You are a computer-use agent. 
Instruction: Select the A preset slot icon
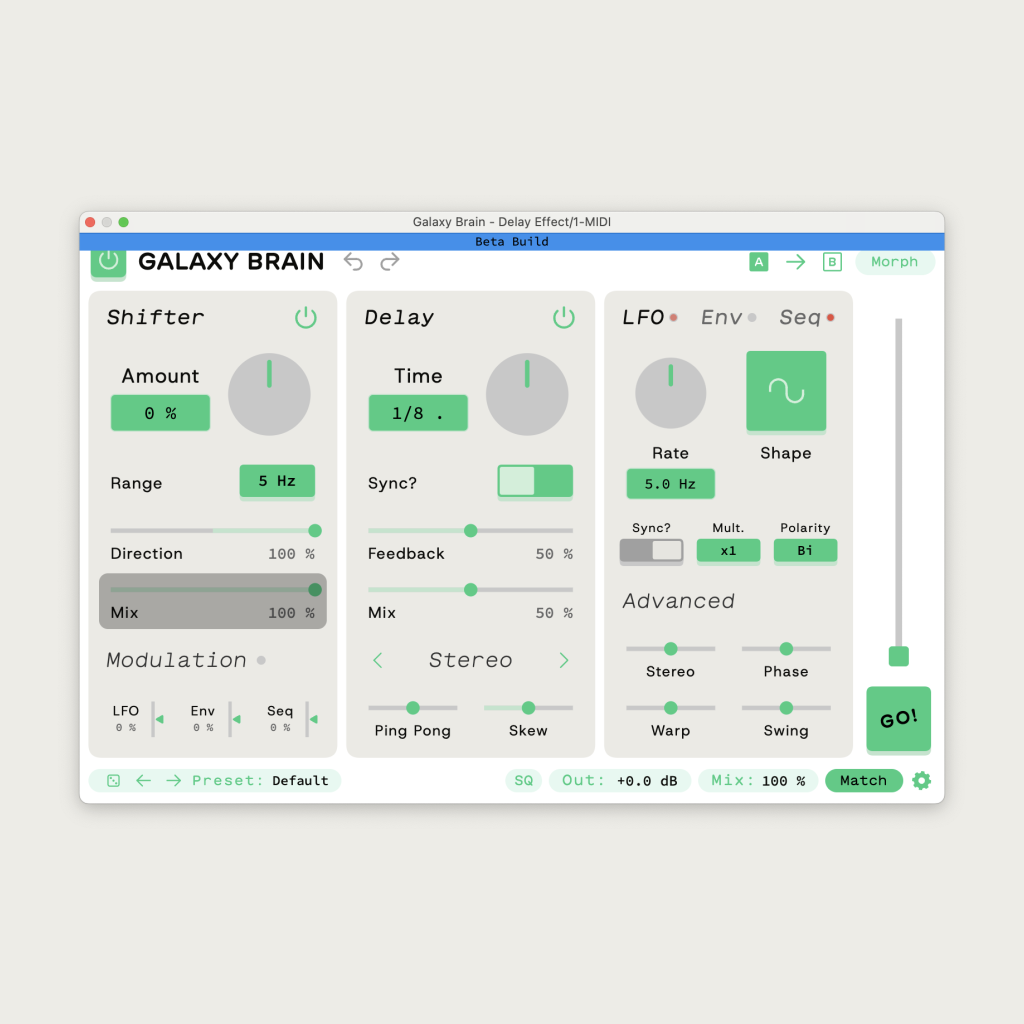pyautogui.click(x=759, y=262)
